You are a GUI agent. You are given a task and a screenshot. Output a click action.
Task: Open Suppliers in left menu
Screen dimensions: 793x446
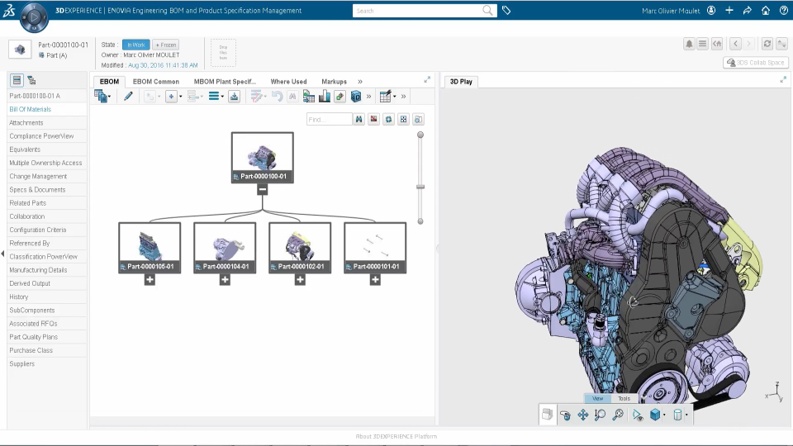click(x=22, y=364)
